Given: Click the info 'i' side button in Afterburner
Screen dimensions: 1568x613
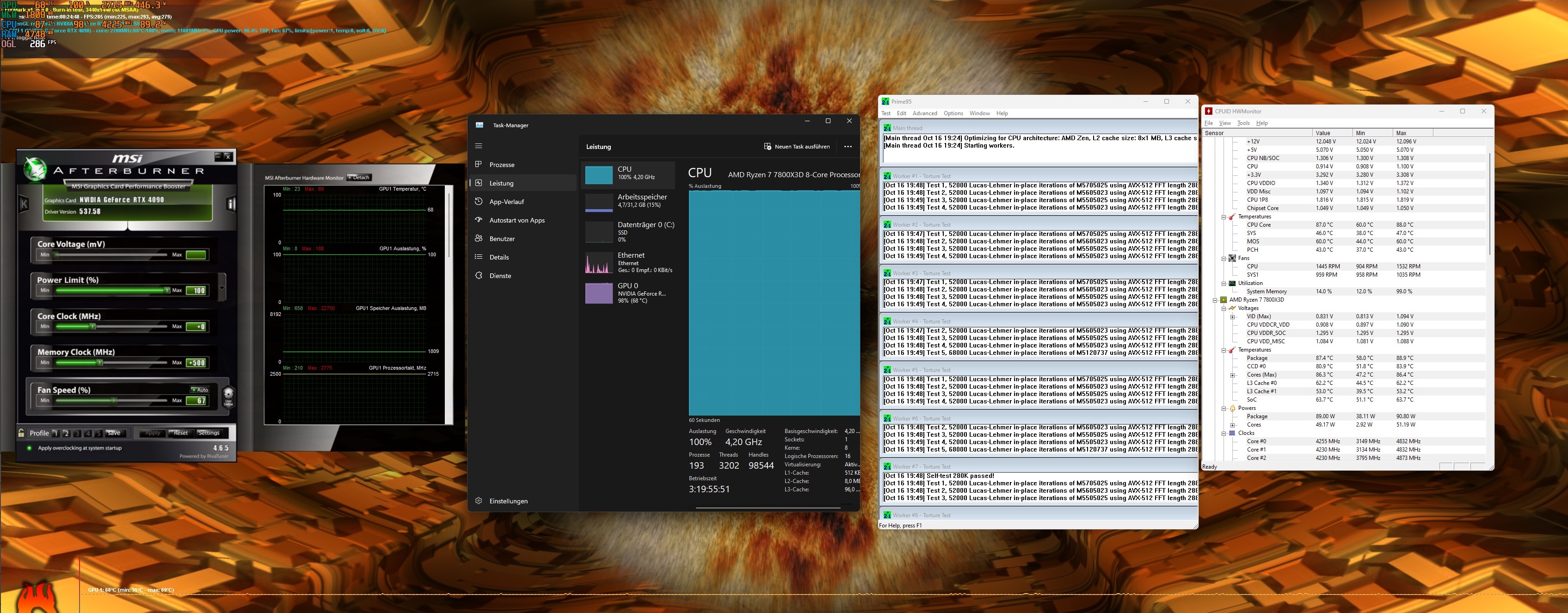Looking at the screenshot, I should 231,204.
